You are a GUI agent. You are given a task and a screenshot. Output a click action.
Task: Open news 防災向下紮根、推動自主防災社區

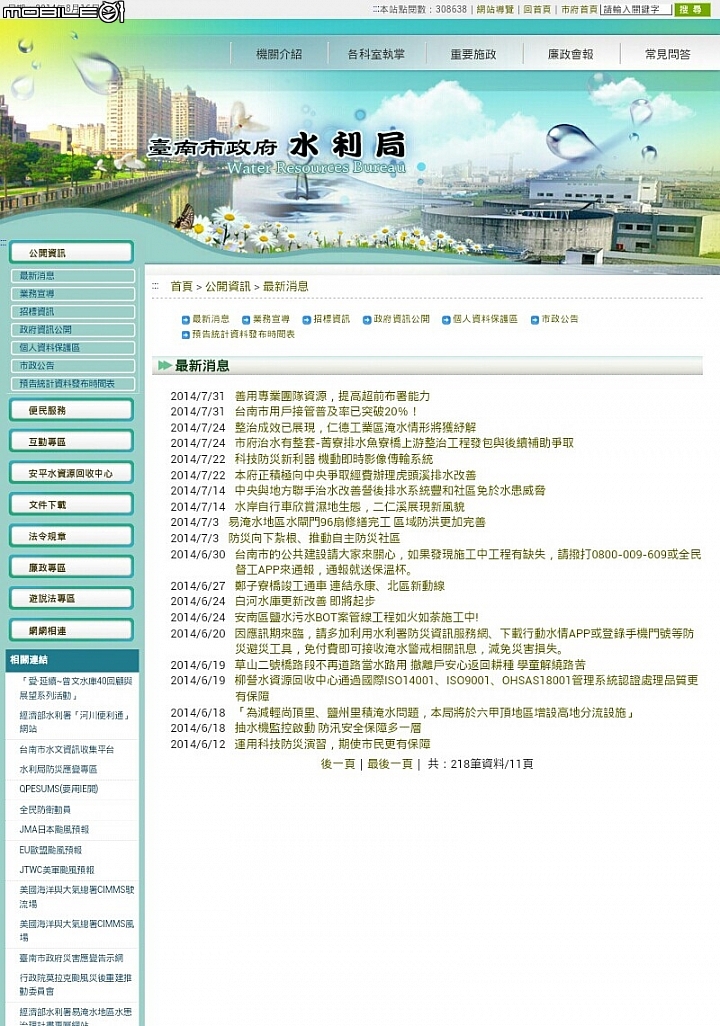314,538
